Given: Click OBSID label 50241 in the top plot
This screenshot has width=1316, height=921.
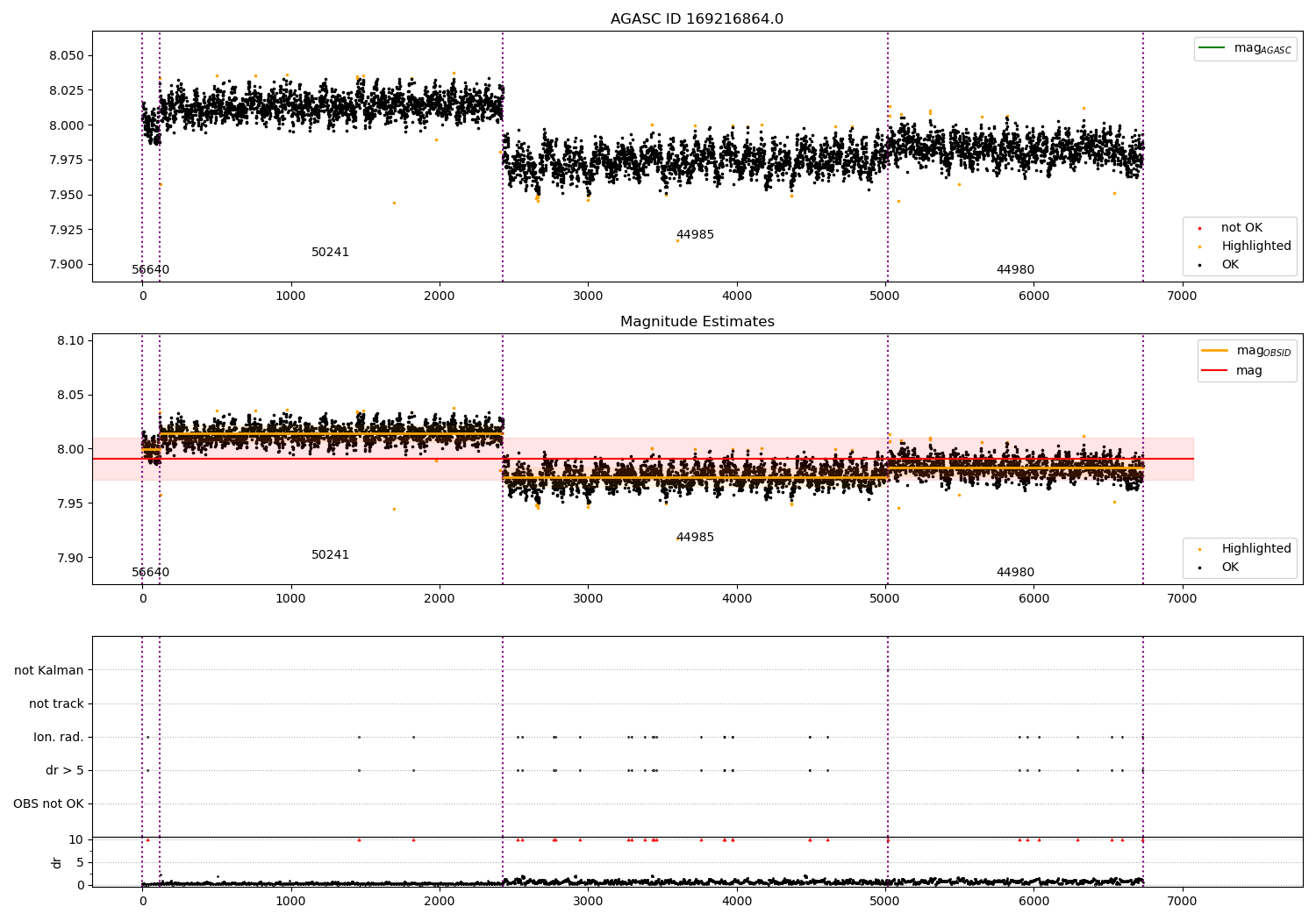Looking at the screenshot, I should [x=330, y=253].
